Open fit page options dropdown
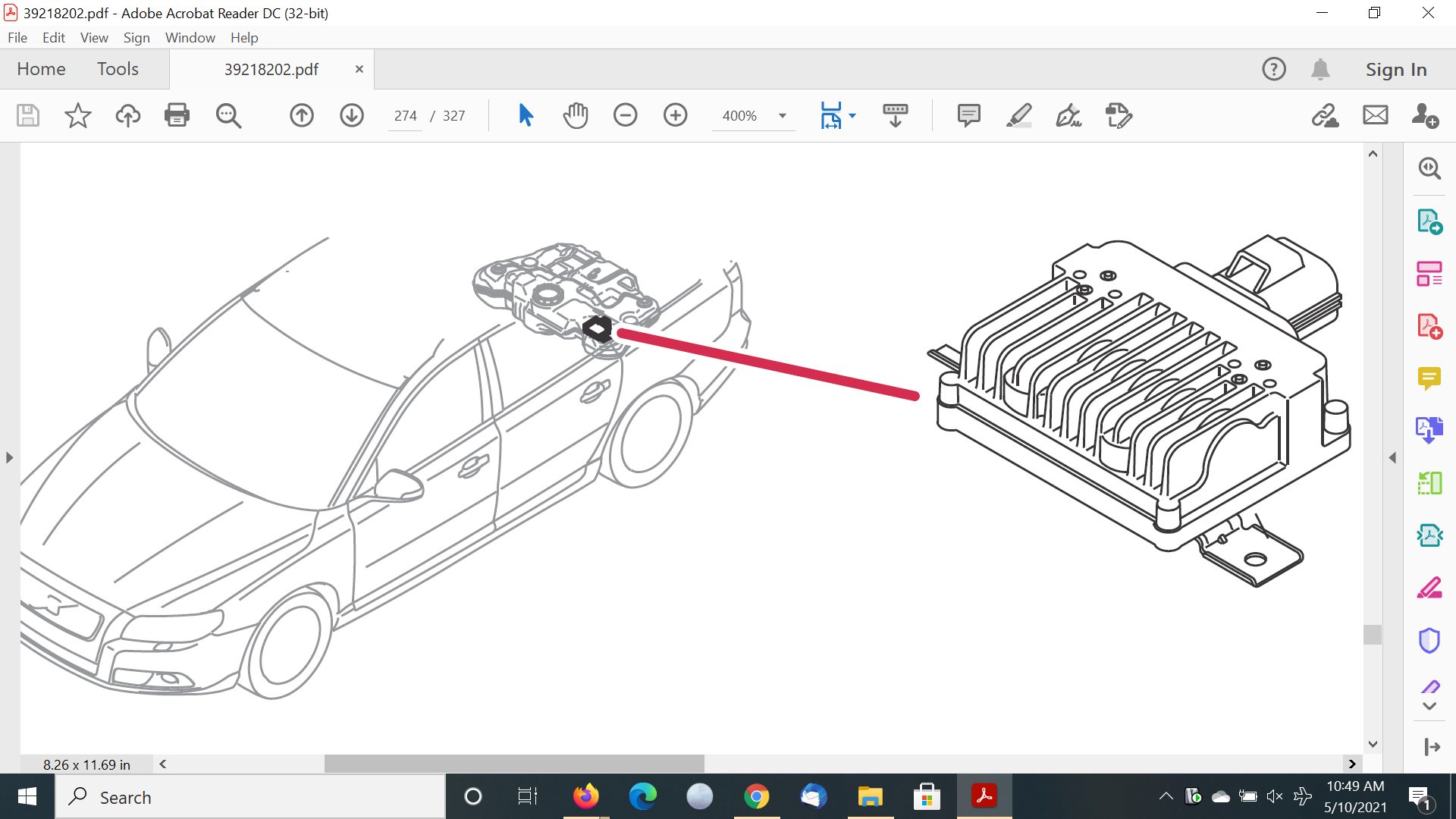This screenshot has height=819, width=1456. tap(852, 115)
